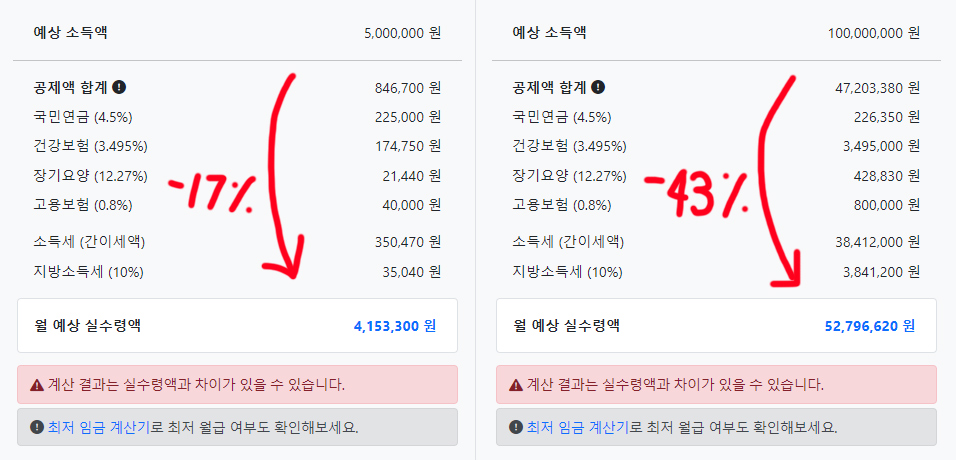Screen dimensions: 956x460
Task: Click exclamation icon in left gray notice
Action: (36, 427)
